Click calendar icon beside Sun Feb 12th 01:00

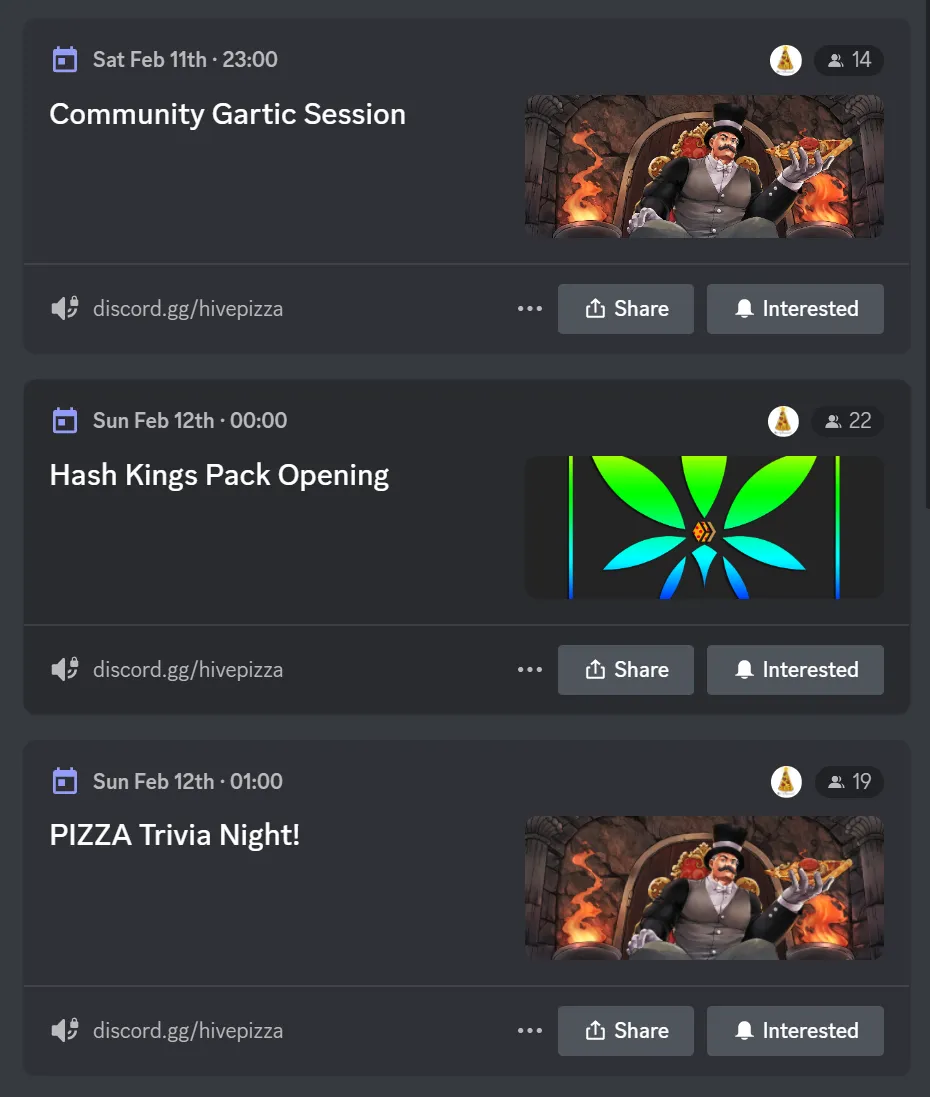click(x=65, y=781)
